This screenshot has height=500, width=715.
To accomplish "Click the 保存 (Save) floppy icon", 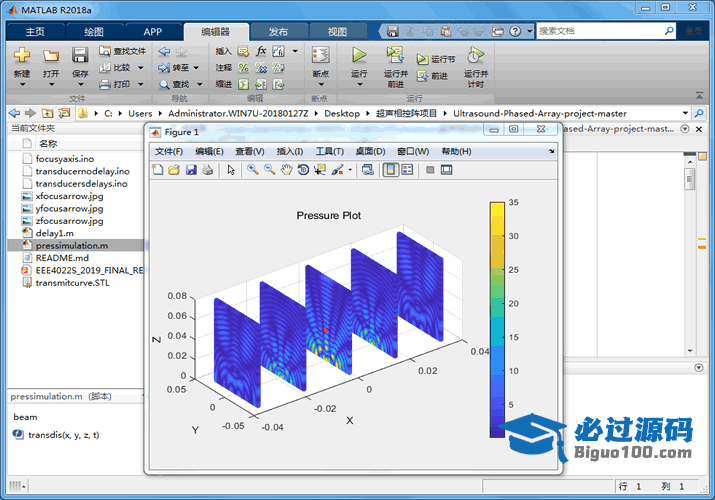I will [80, 55].
